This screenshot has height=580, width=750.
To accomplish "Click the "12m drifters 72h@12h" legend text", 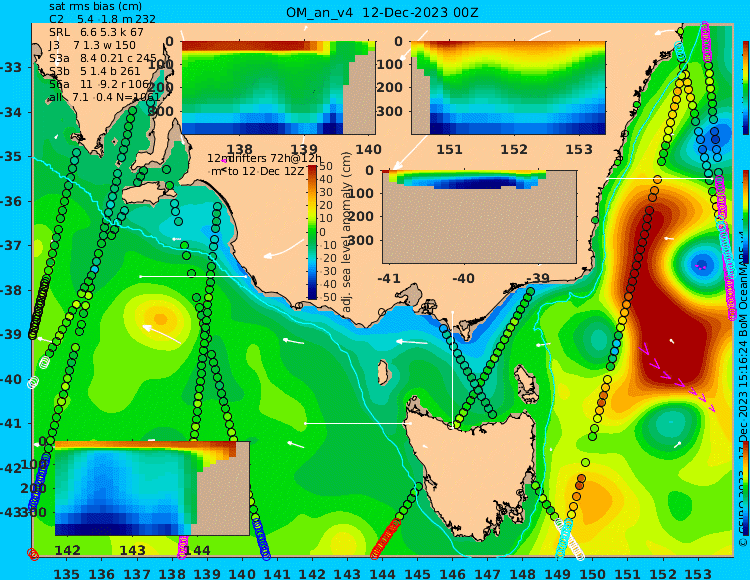I will (x=264, y=158).
